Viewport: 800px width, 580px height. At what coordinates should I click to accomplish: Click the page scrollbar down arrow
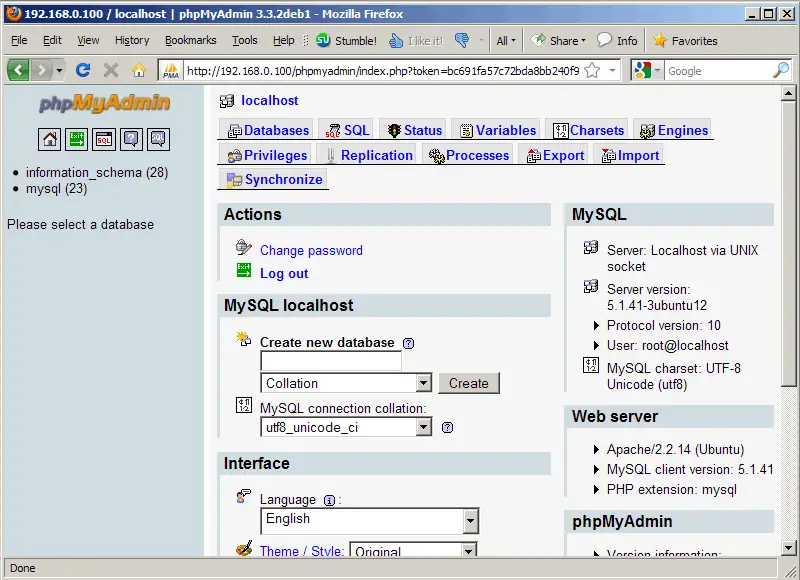coord(788,548)
